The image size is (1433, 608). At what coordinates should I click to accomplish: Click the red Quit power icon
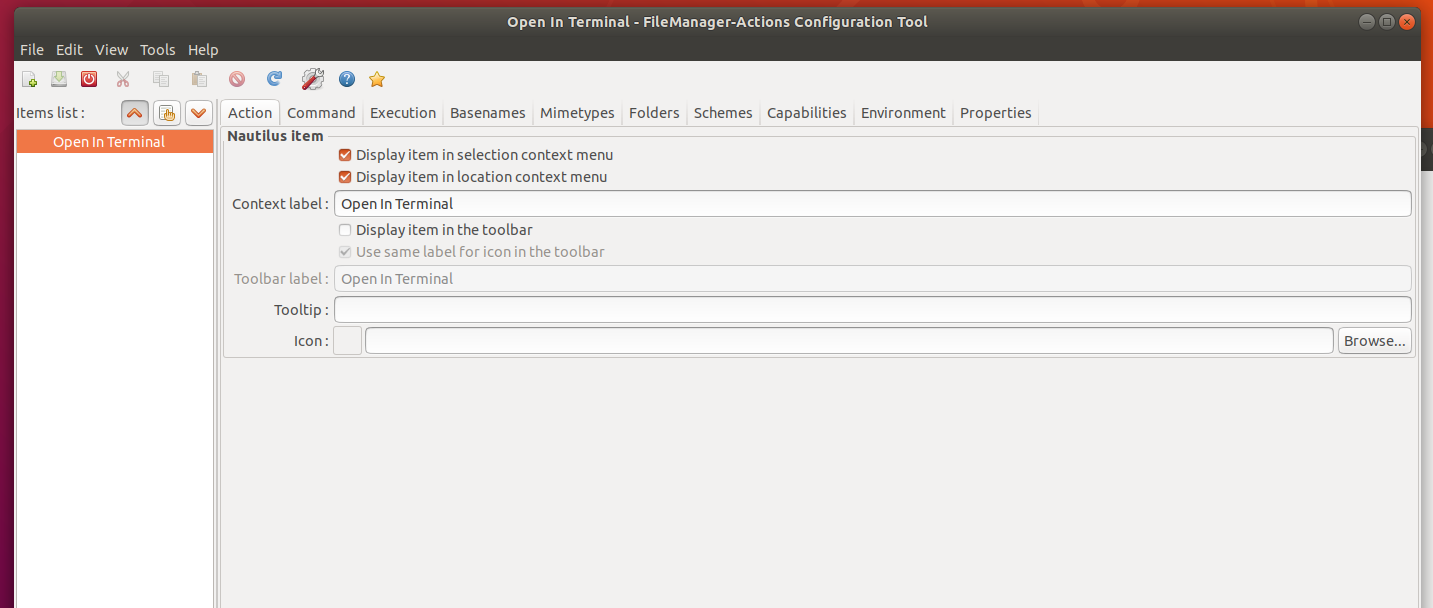point(89,79)
